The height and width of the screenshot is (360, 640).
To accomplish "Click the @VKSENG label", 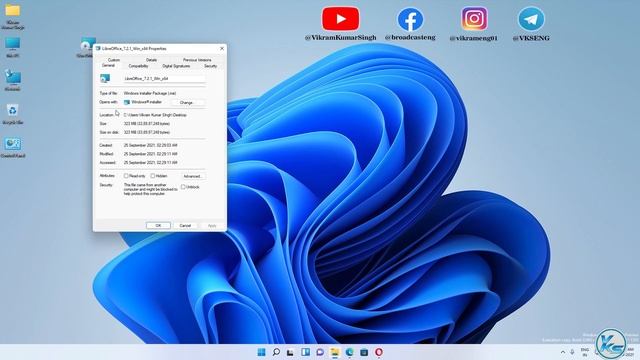I will coord(531,38).
